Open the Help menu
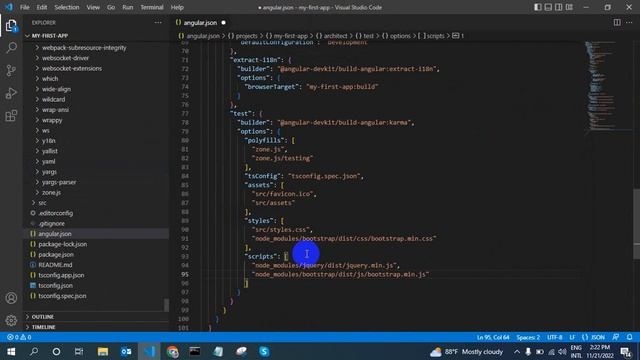The width and height of the screenshot is (640, 360). [x=177, y=7]
